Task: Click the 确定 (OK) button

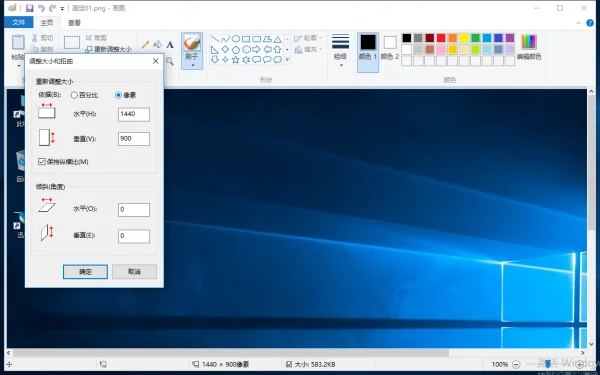Action: click(85, 272)
